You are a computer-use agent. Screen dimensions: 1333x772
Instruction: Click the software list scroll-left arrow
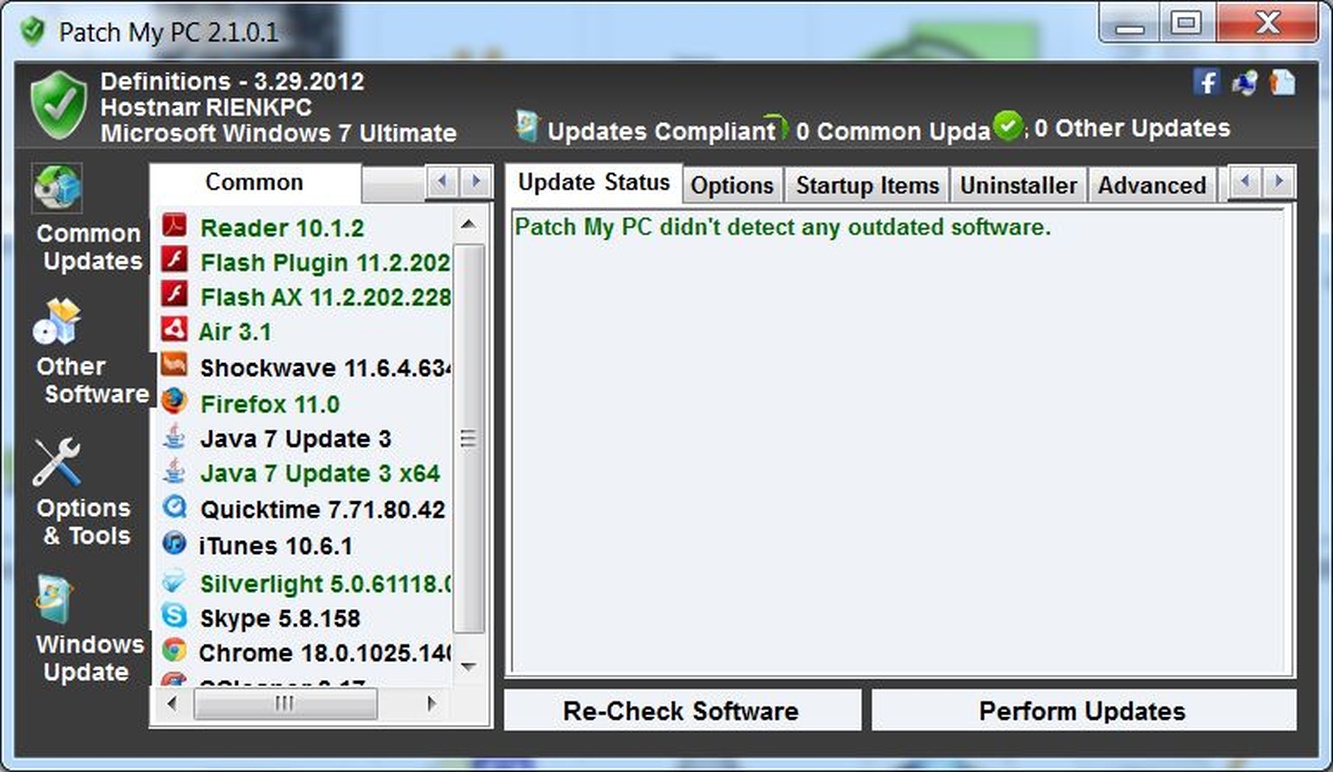click(x=172, y=704)
